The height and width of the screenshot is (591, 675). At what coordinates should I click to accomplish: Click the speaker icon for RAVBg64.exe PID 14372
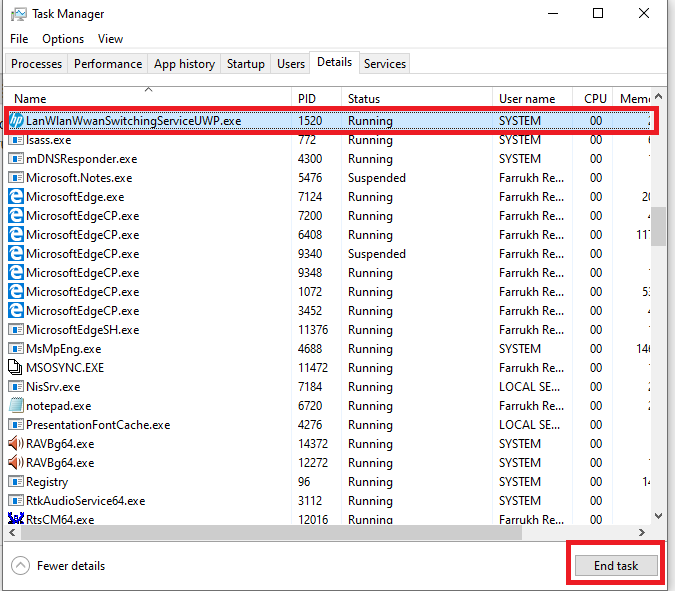point(16,443)
